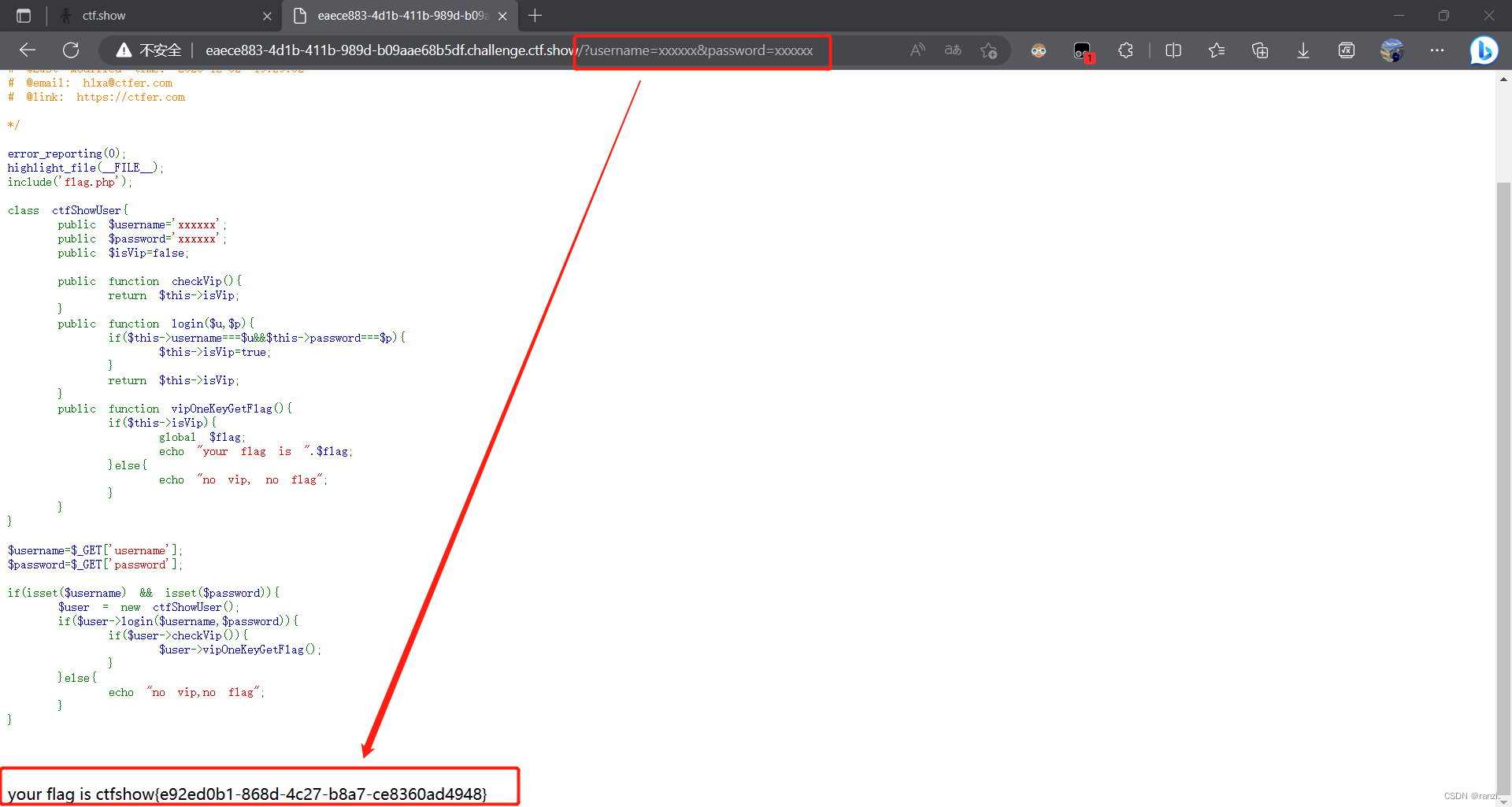The height and width of the screenshot is (807, 1512).
Task: Open the tab actions menu icon
Action: [24, 16]
